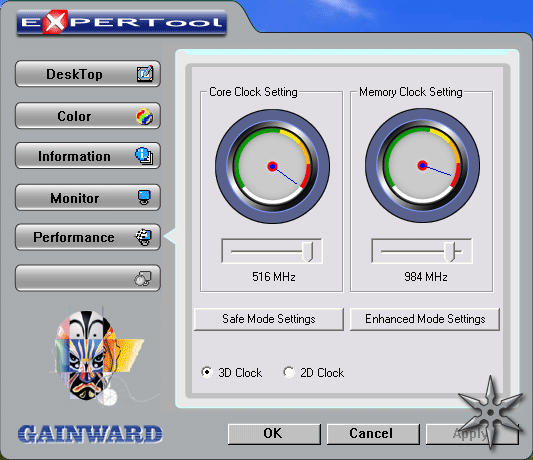The height and width of the screenshot is (460, 533).
Task: Click the icon on the unlabeled sidebar button
Action: click(x=143, y=278)
